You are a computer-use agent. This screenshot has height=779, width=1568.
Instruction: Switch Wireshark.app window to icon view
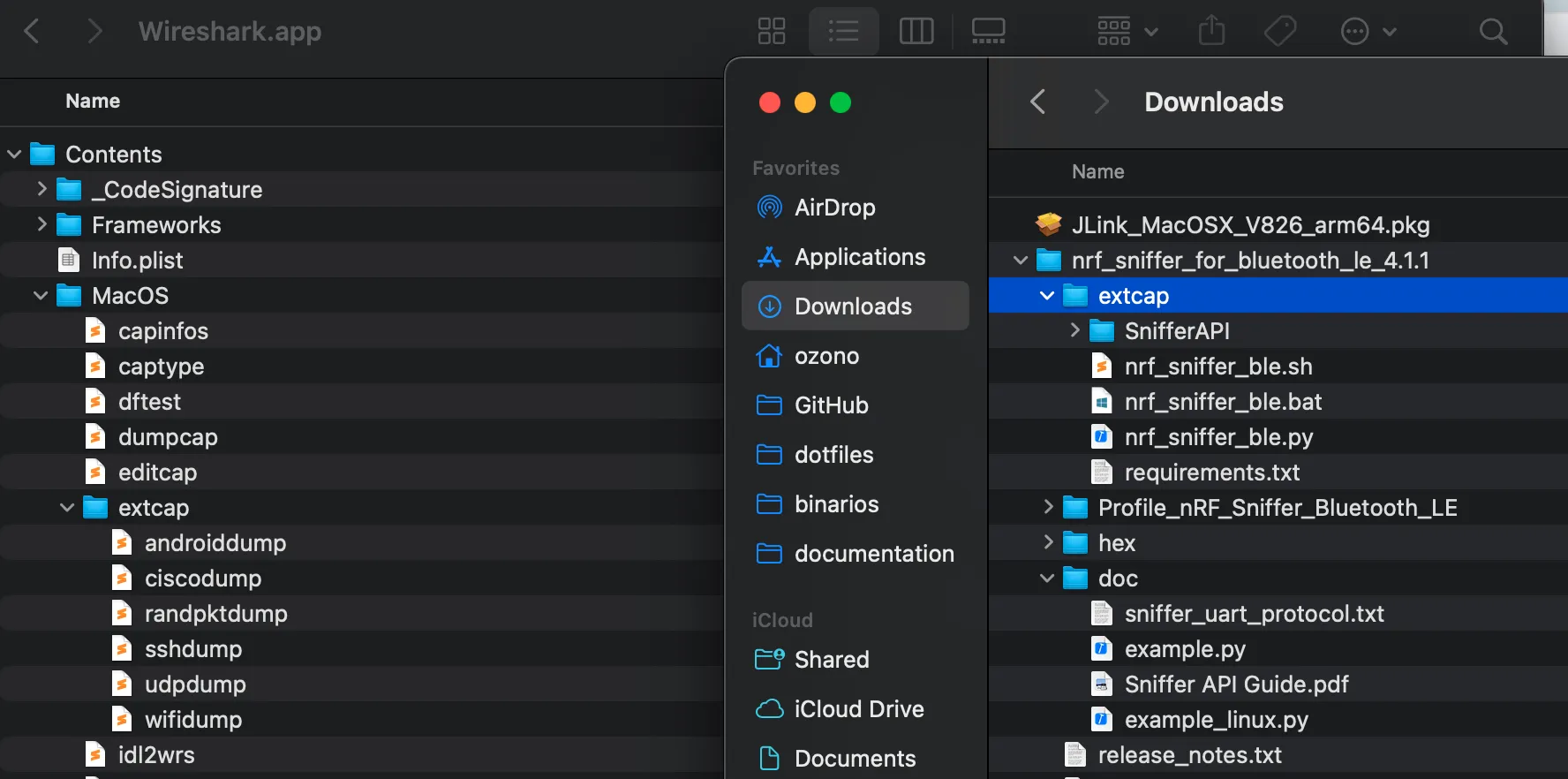pos(772,32)
